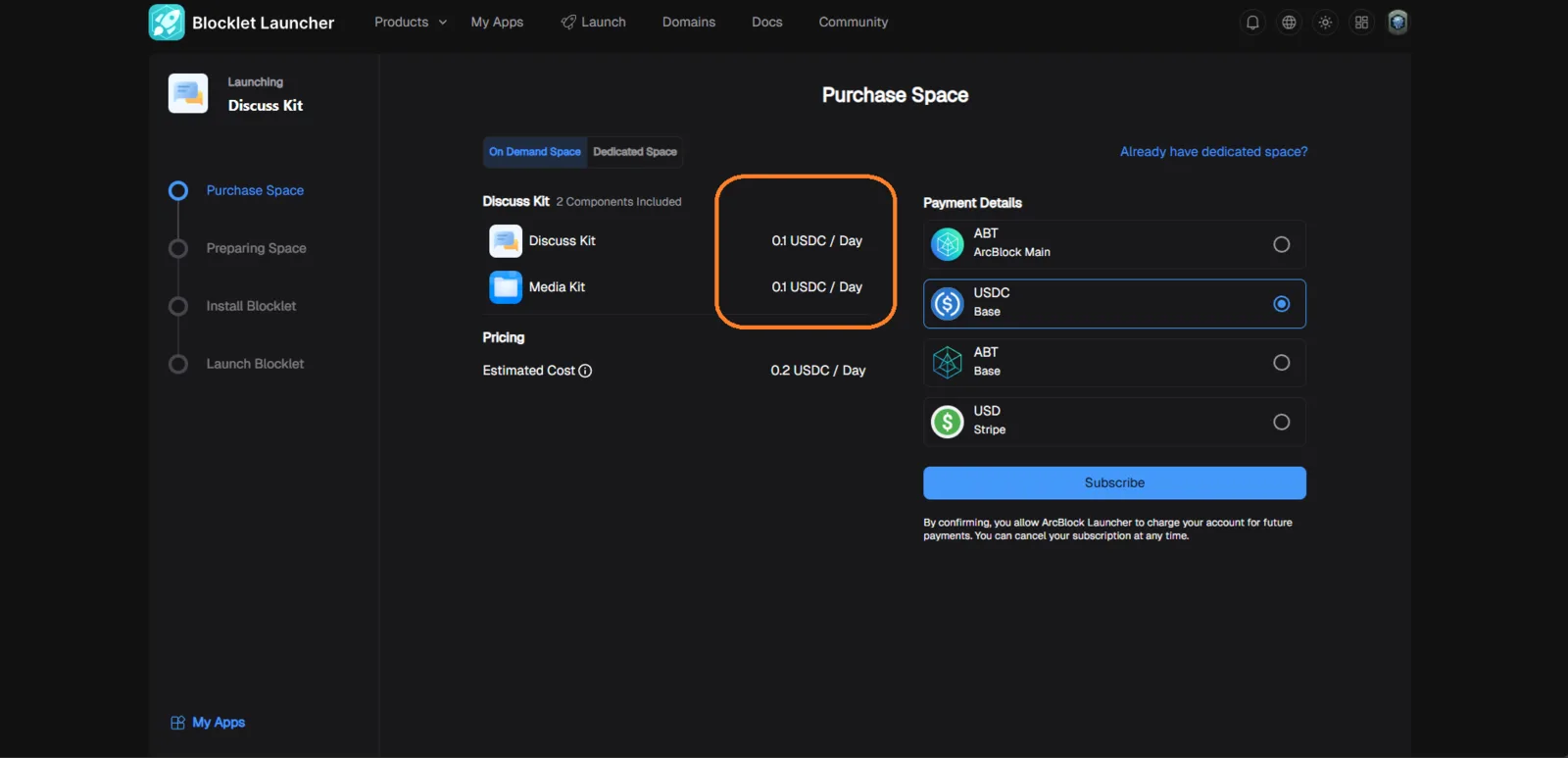This screenshot has width=1568, height=758.
Task: Click the Purchase Space step circle
Action: coord(178,190)
